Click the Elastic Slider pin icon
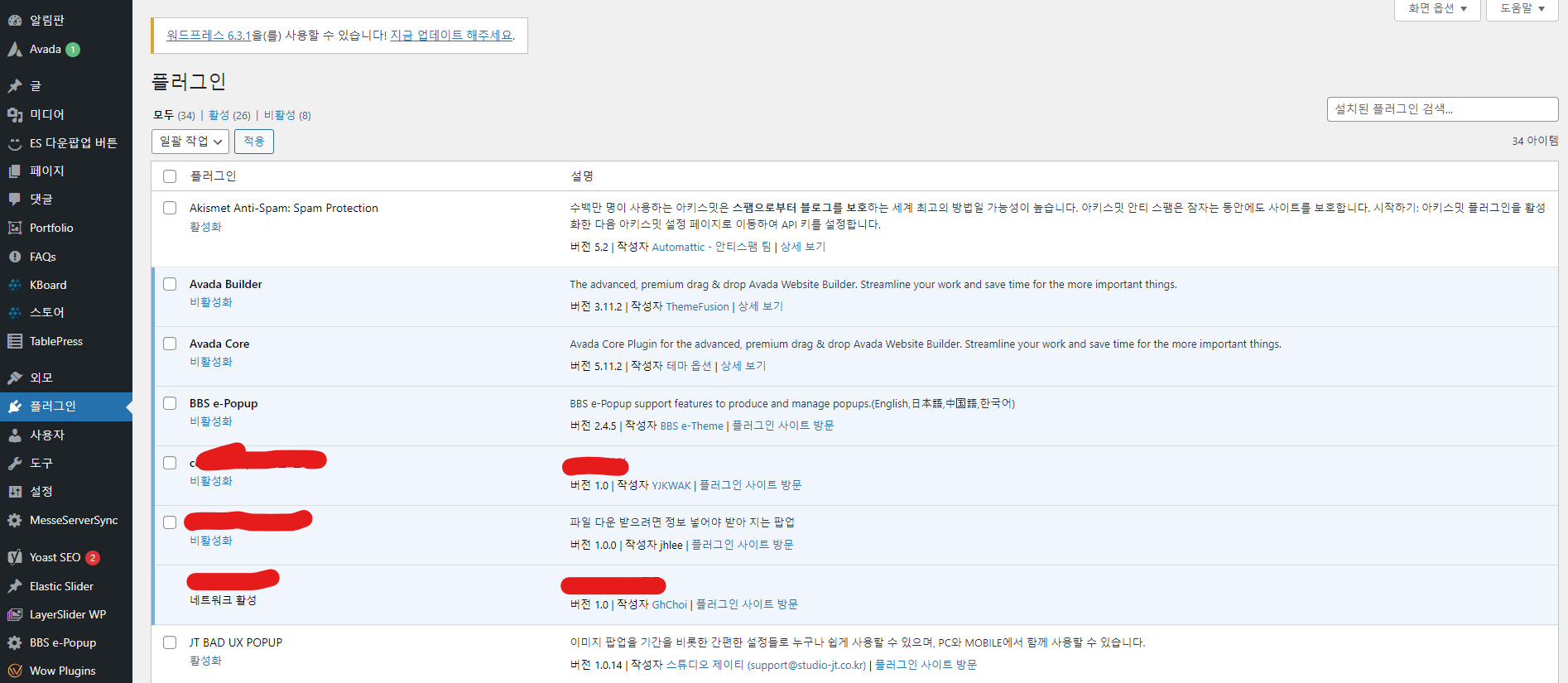The height and width of the screenshot is (683, 1568). click(15, 586)
